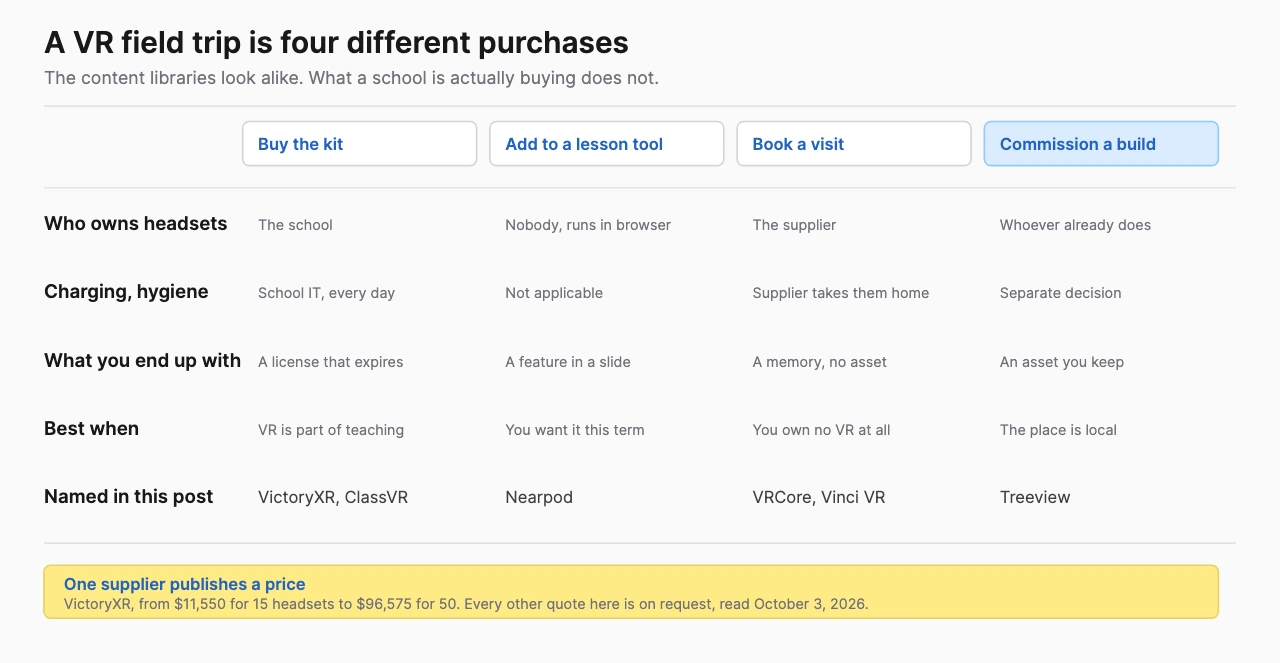Click the cell 'A feature in a slide'
Viewport: 1280px width, 663px height.
click(x=568, y=362)
